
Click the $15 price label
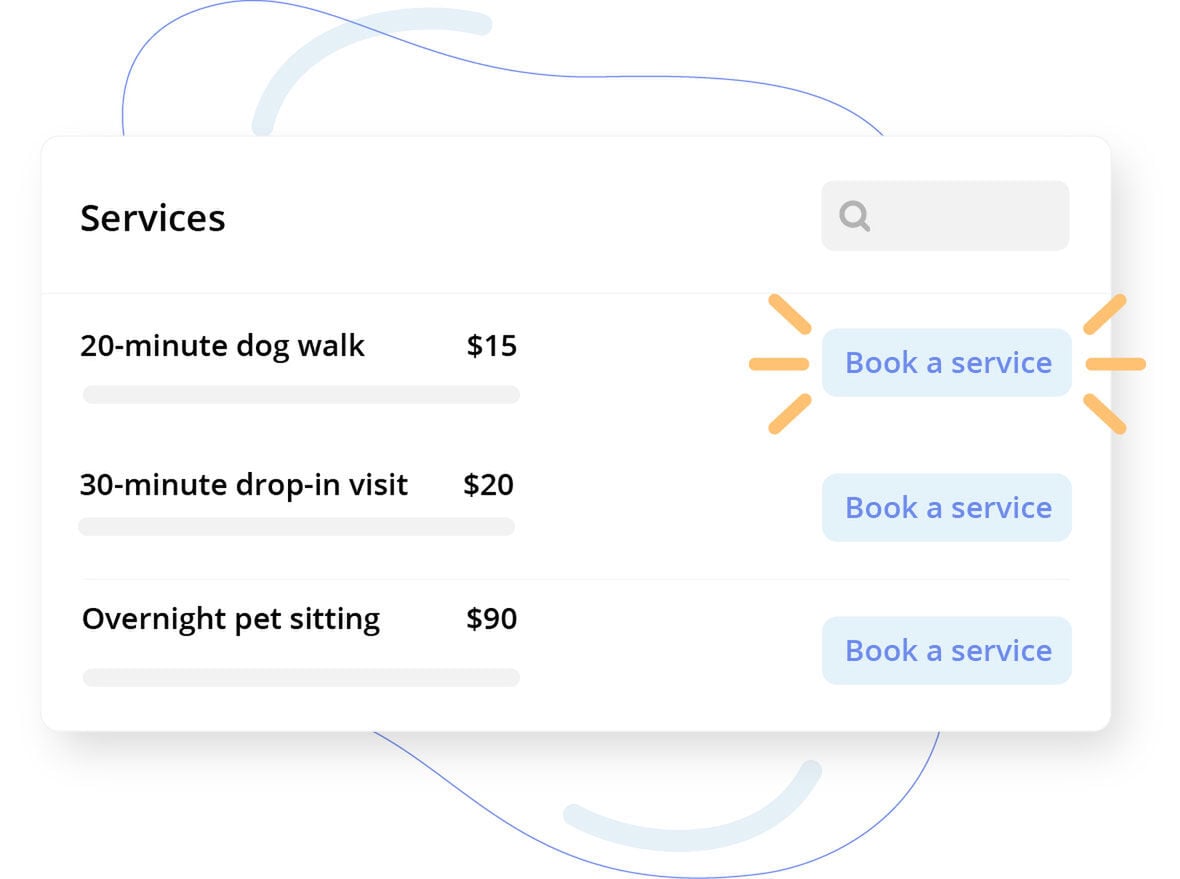click(492, 346)
